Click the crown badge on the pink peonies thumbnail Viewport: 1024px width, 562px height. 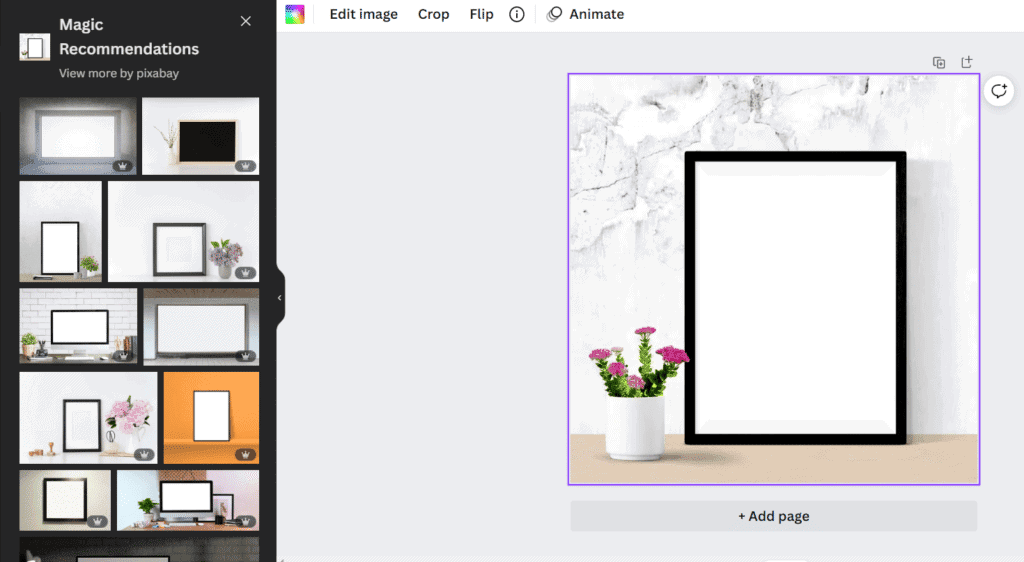point(144,454)
